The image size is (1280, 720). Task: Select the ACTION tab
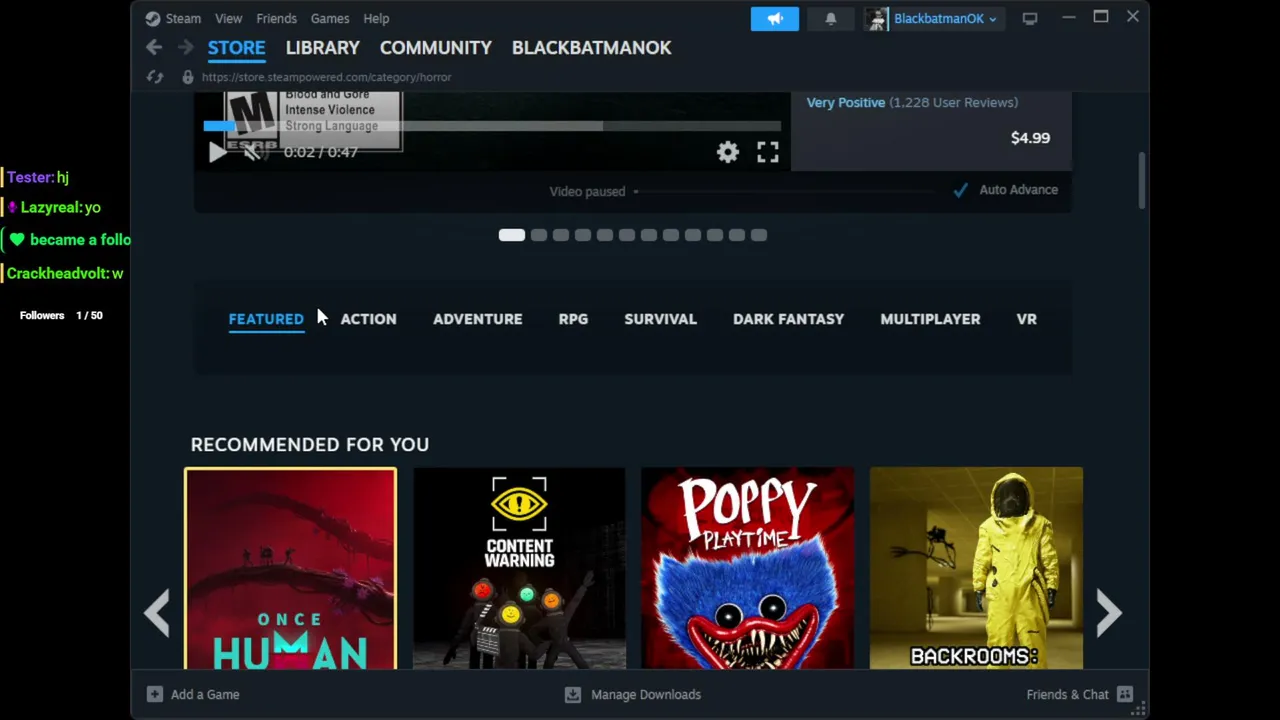click(x=368, y=319)
